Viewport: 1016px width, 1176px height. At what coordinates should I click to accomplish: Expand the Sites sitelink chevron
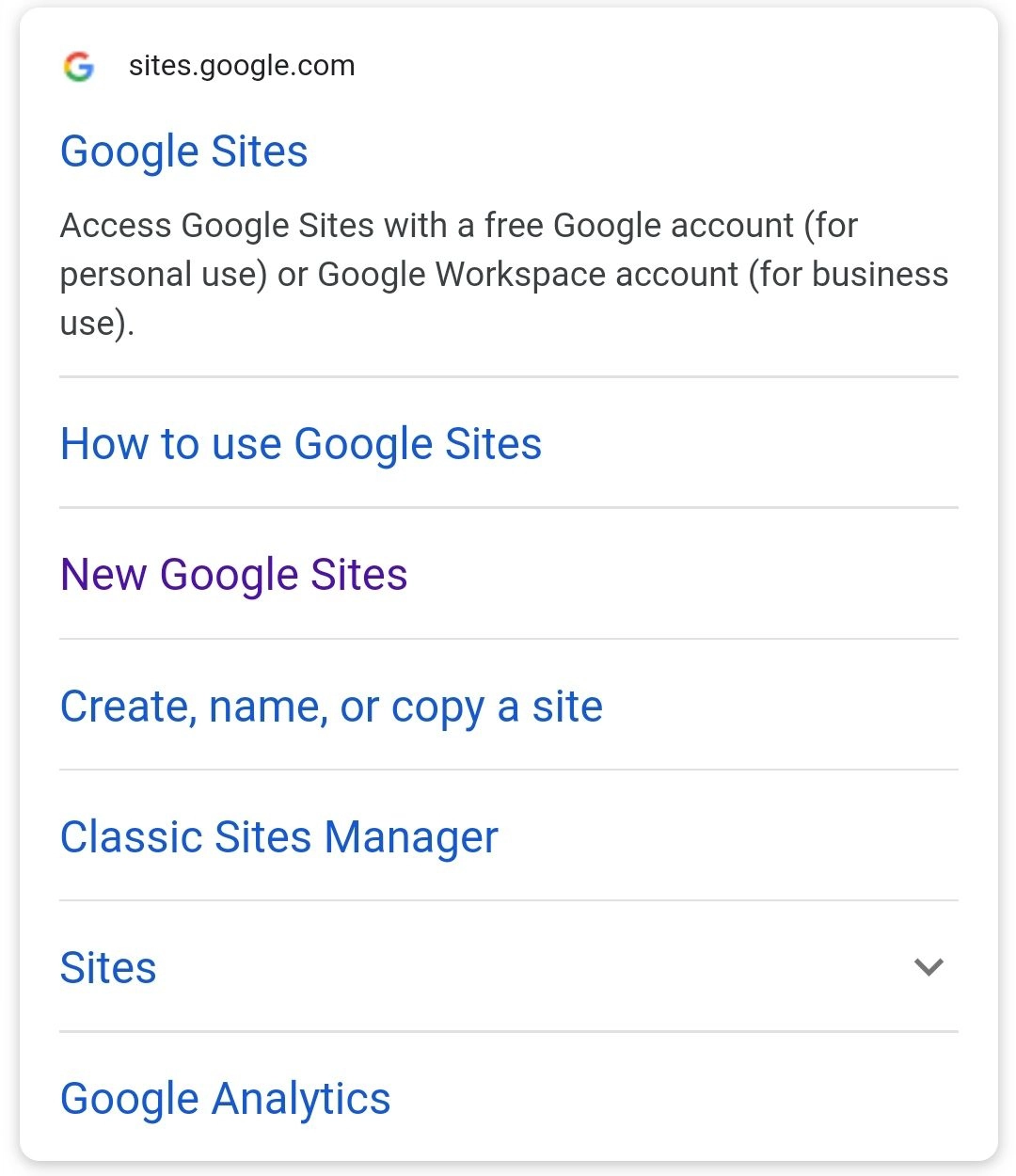[929, 967]
